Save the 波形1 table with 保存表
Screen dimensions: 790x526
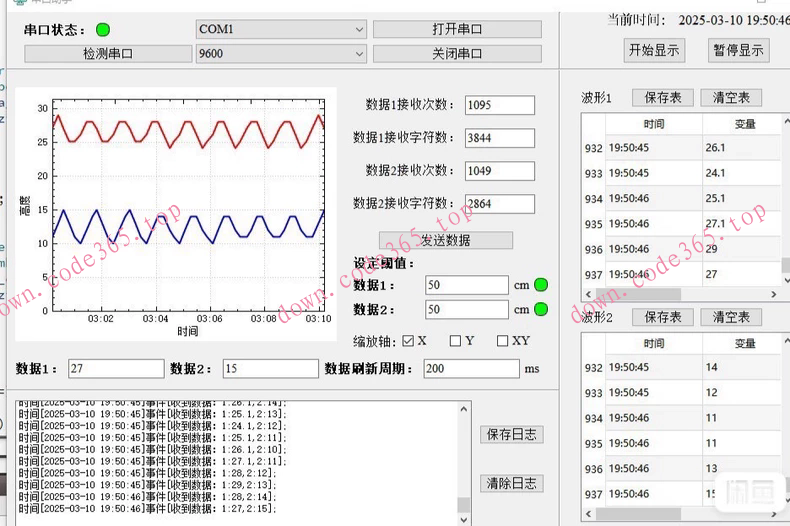coord(663,98)
